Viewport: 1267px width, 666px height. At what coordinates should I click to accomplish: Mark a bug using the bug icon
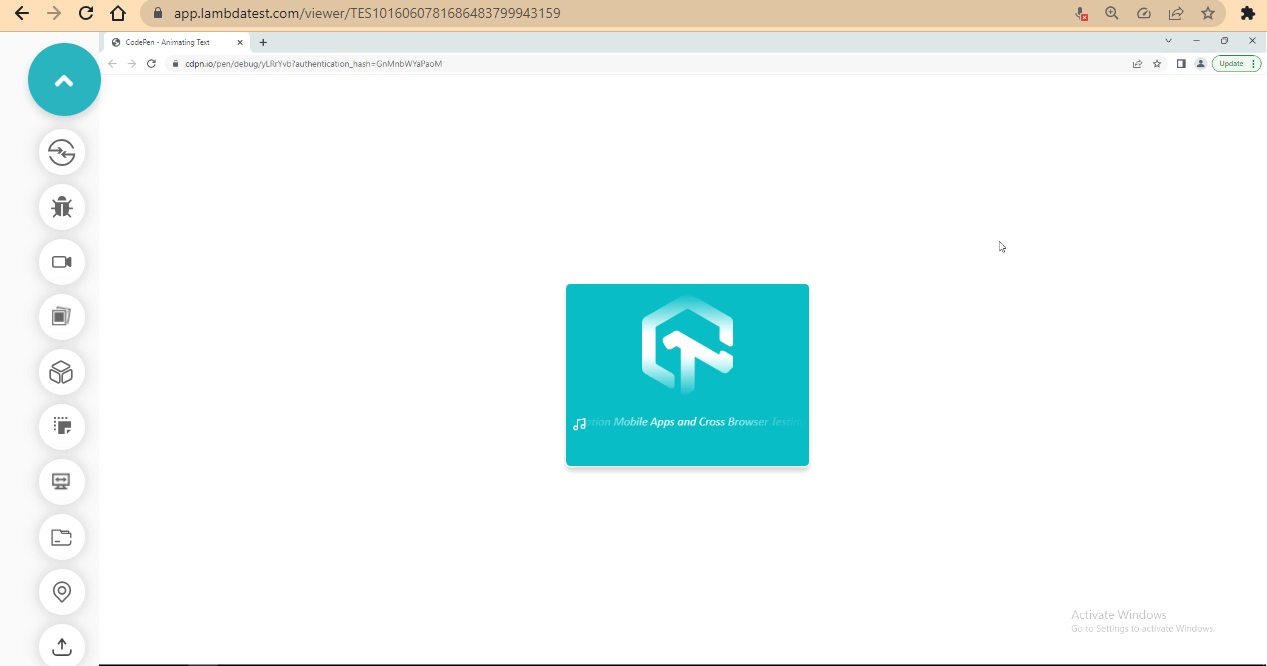61,207
